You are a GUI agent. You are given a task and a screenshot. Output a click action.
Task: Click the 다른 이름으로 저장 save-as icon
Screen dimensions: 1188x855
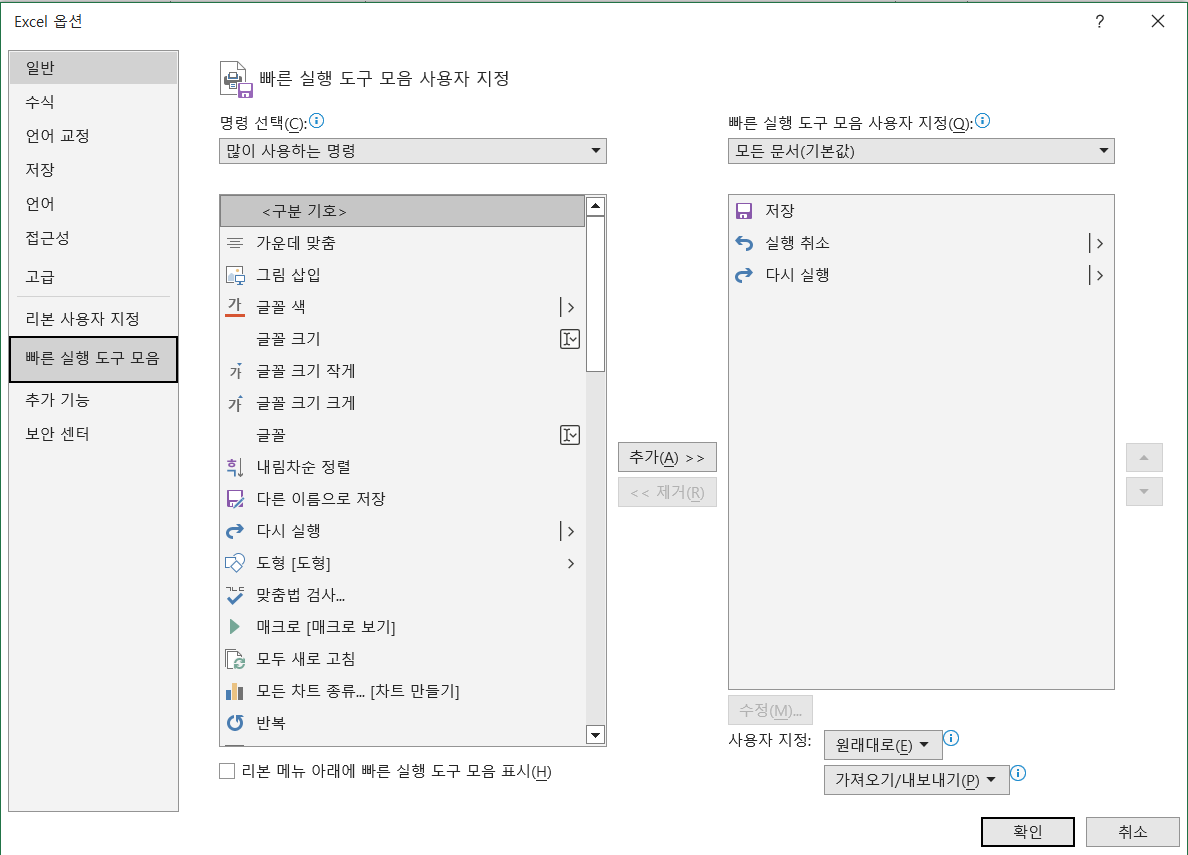tap(235, 500)
